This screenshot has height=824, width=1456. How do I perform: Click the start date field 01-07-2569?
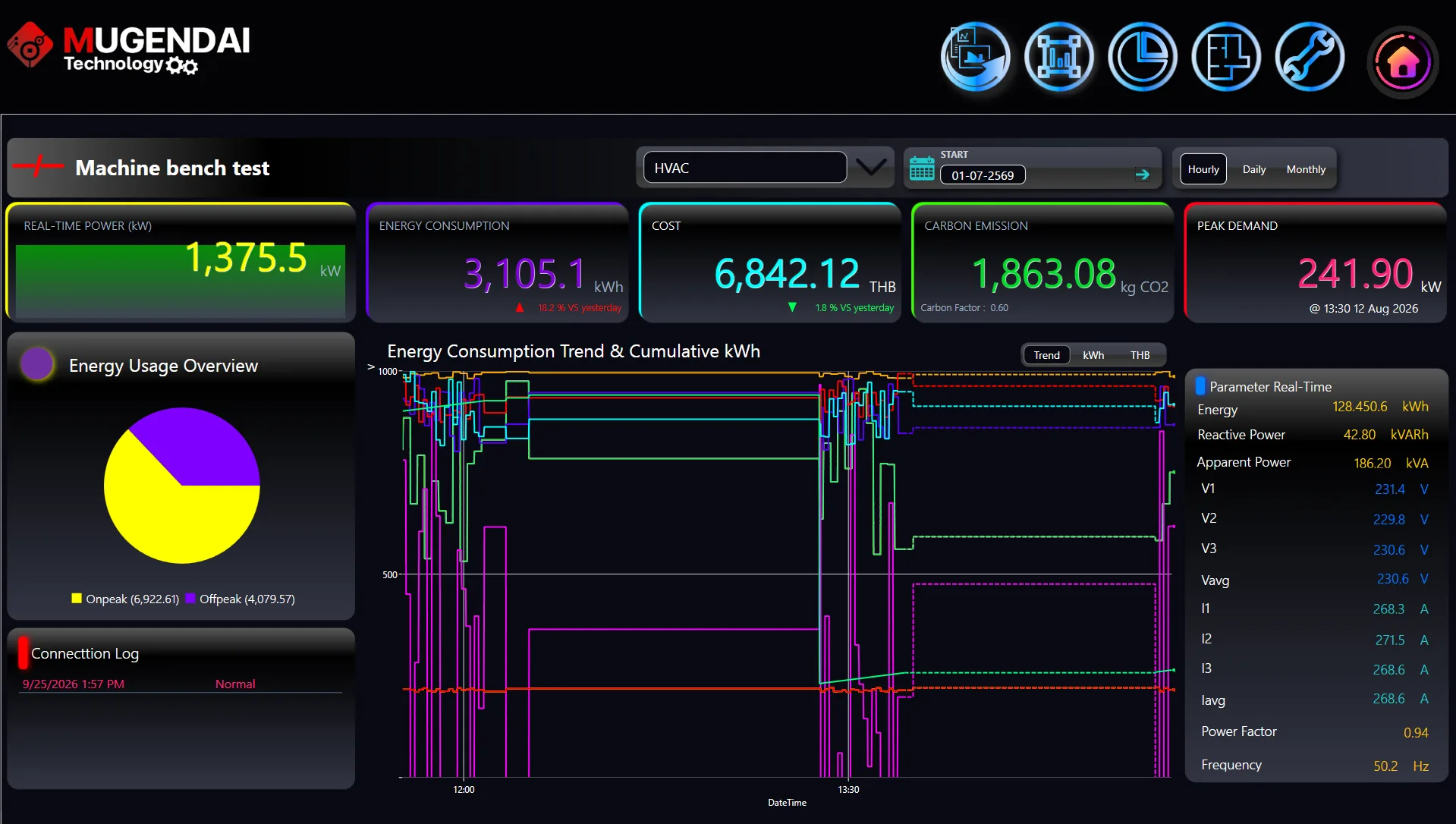983,175
